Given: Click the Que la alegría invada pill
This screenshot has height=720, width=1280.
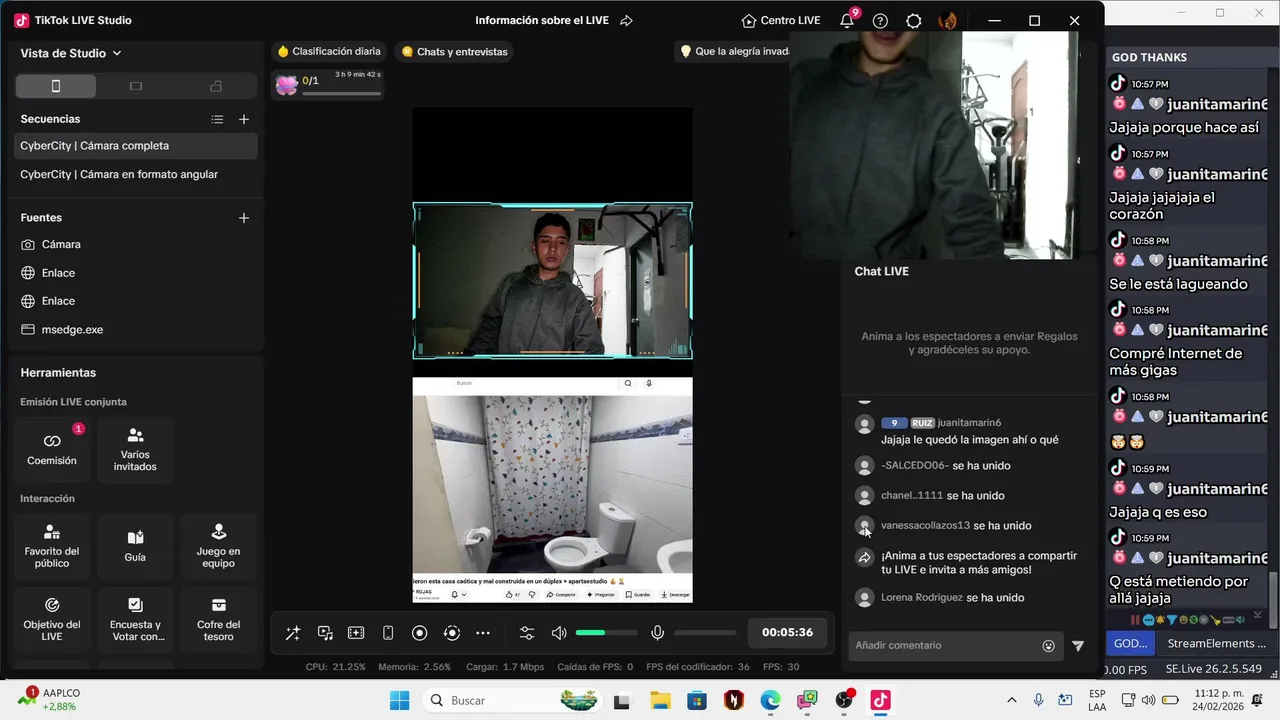Looking at the screenshot, I should click(734, 52).
